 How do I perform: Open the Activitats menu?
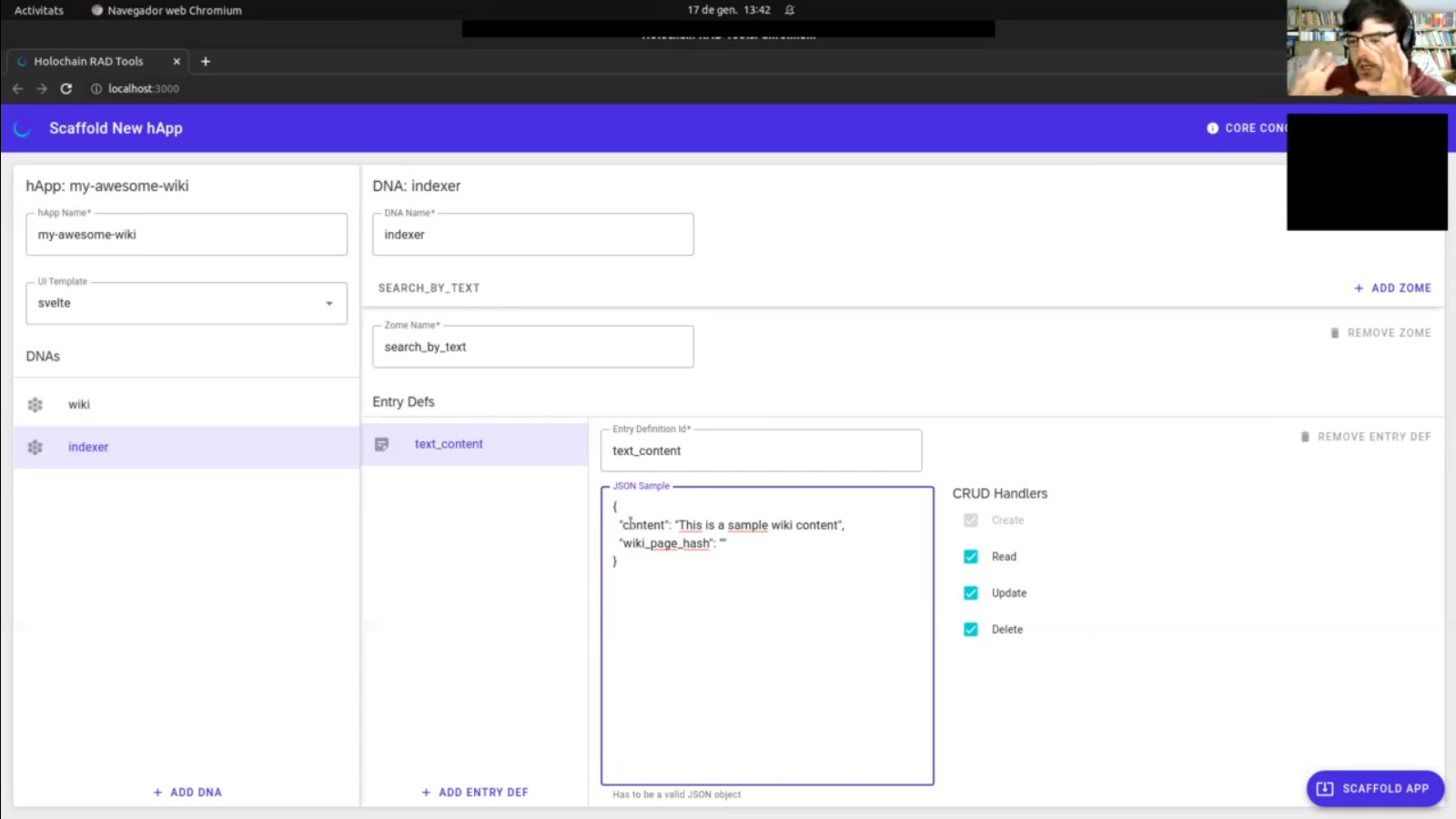click(x=38, y=10)
